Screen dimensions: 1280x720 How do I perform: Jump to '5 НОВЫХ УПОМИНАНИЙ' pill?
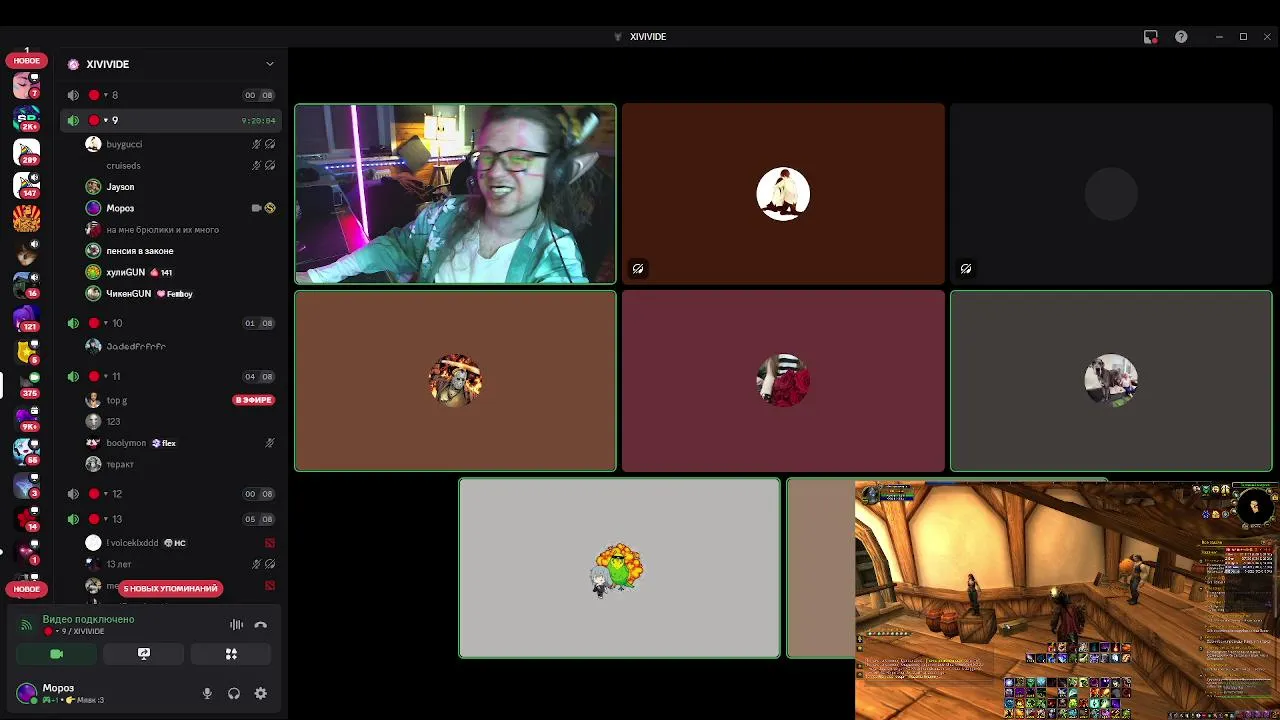170,589
